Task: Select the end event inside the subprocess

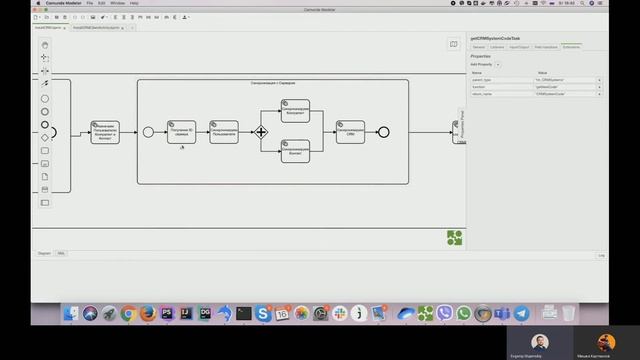Action: point(384,132)
